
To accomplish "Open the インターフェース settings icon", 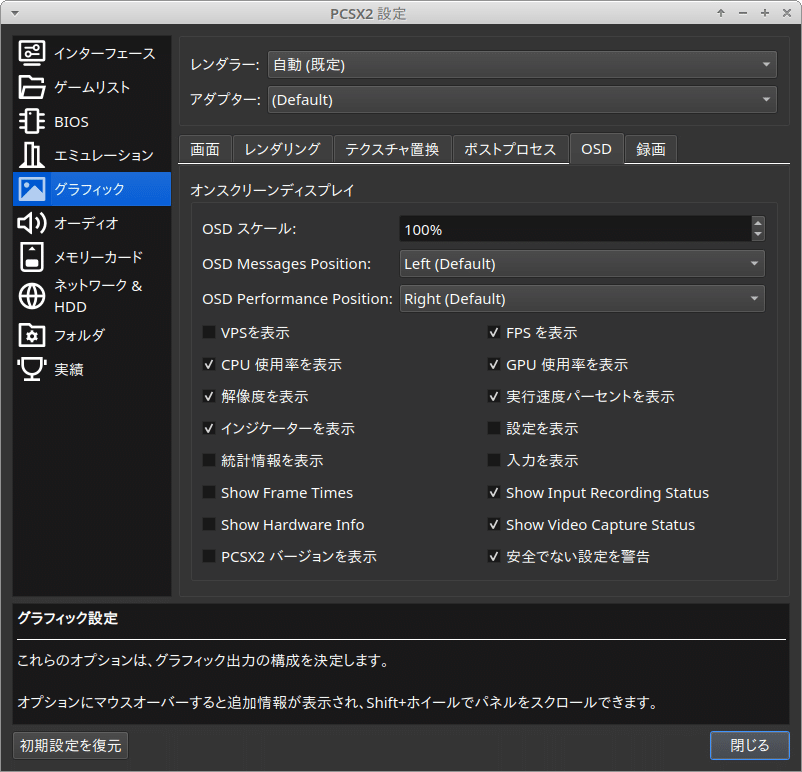I will (32, 53).
